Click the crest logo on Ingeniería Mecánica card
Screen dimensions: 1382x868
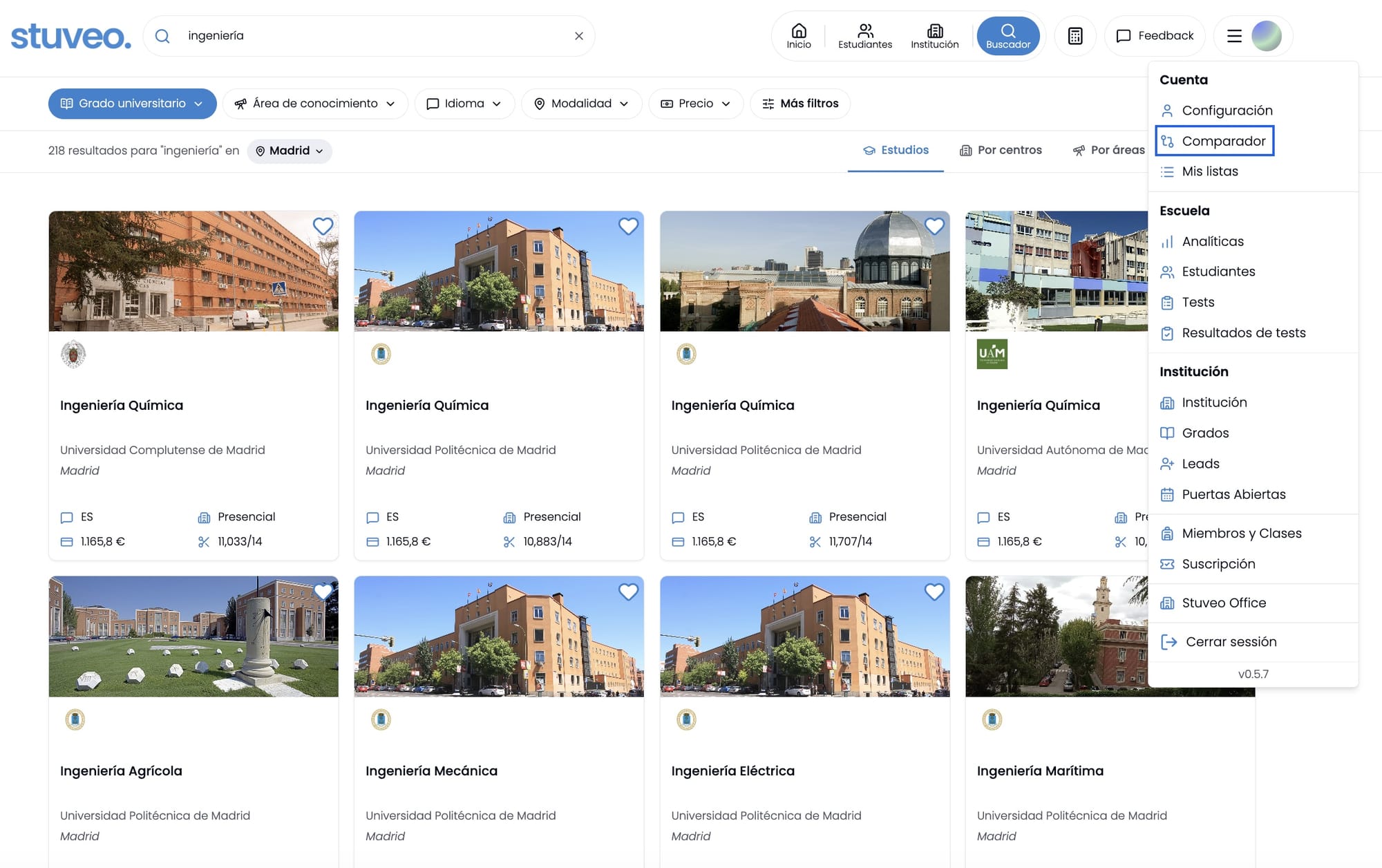pyautogui.click(x=381, y=719)
